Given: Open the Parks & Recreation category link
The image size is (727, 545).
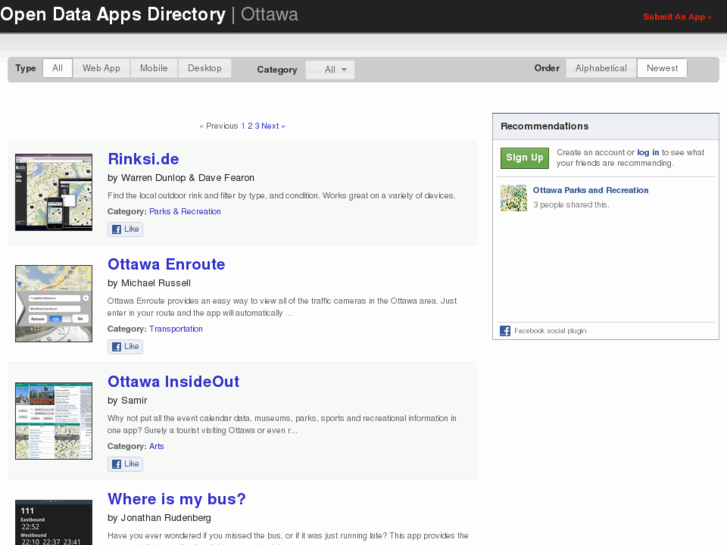Looking at the screenshot, I should 185,212.
